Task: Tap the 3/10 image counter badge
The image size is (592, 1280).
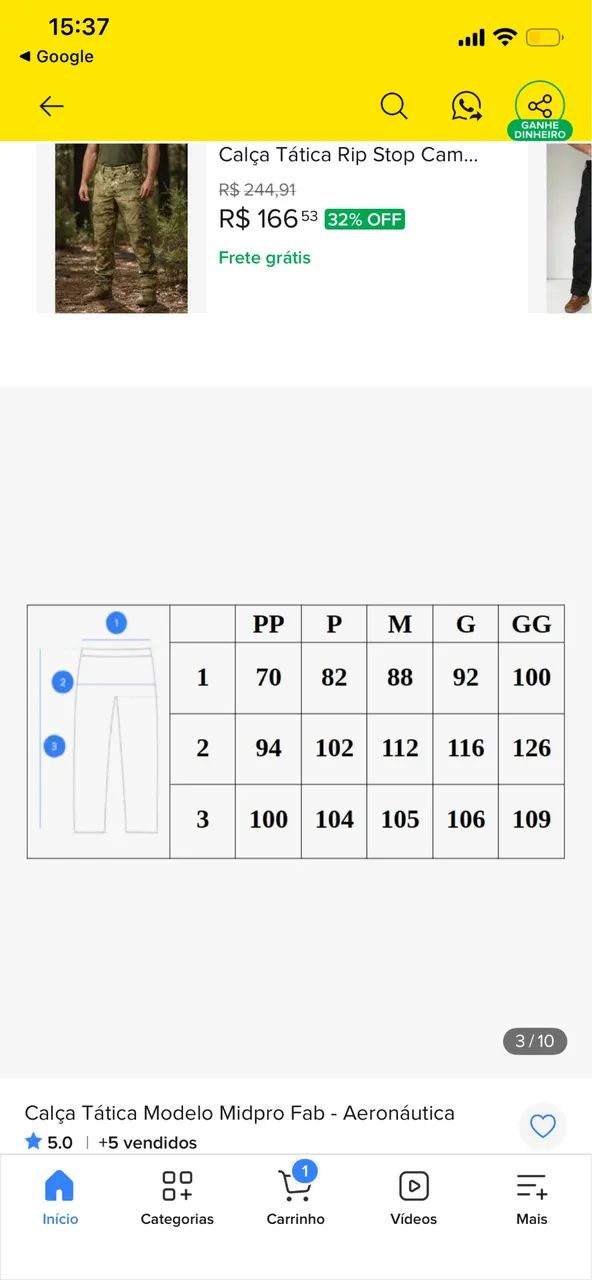Action: pyautogui.click(x=535, y=1041)
